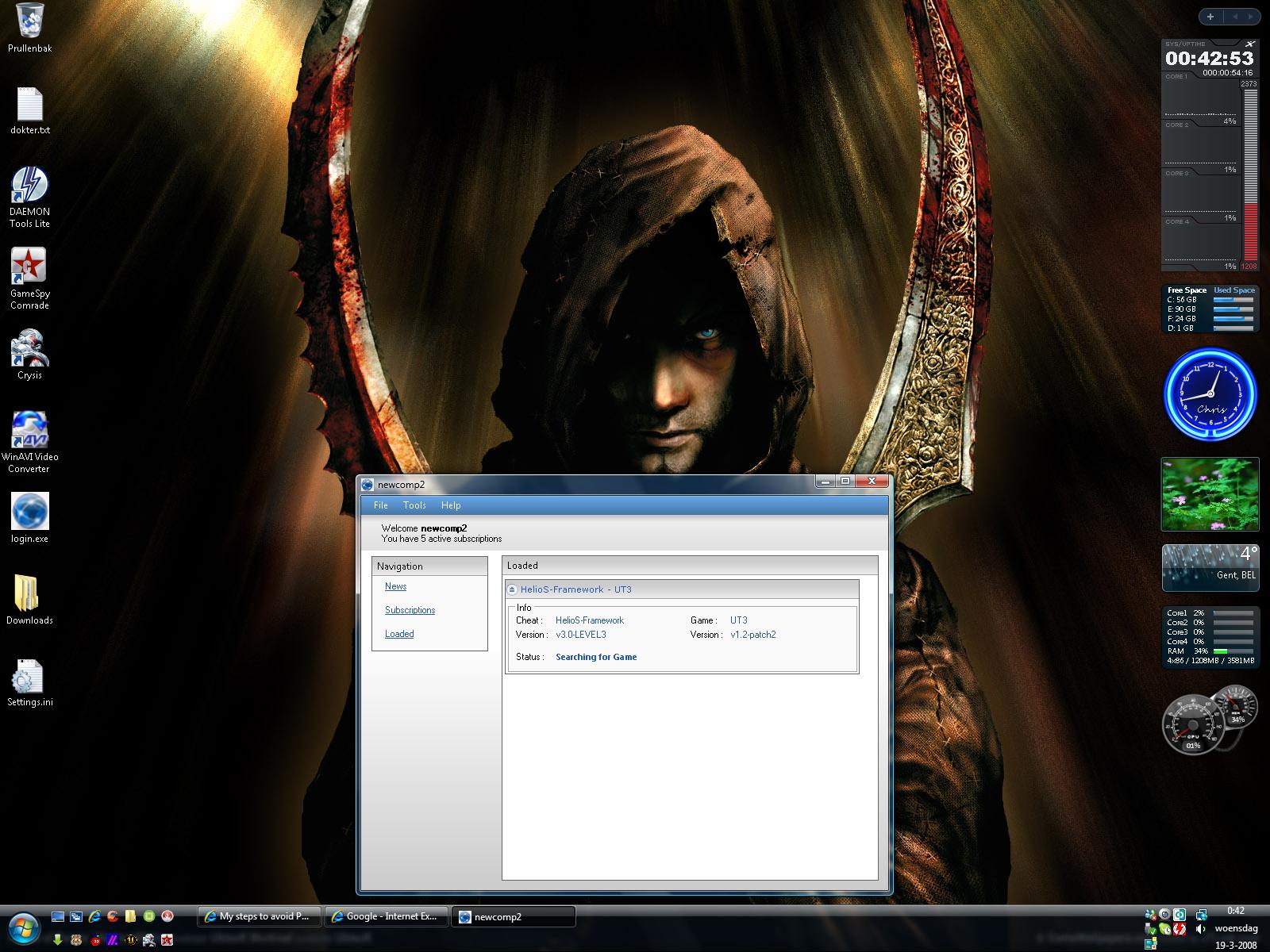Click the HelioS-Framework cheat name value

coord(590,620)
